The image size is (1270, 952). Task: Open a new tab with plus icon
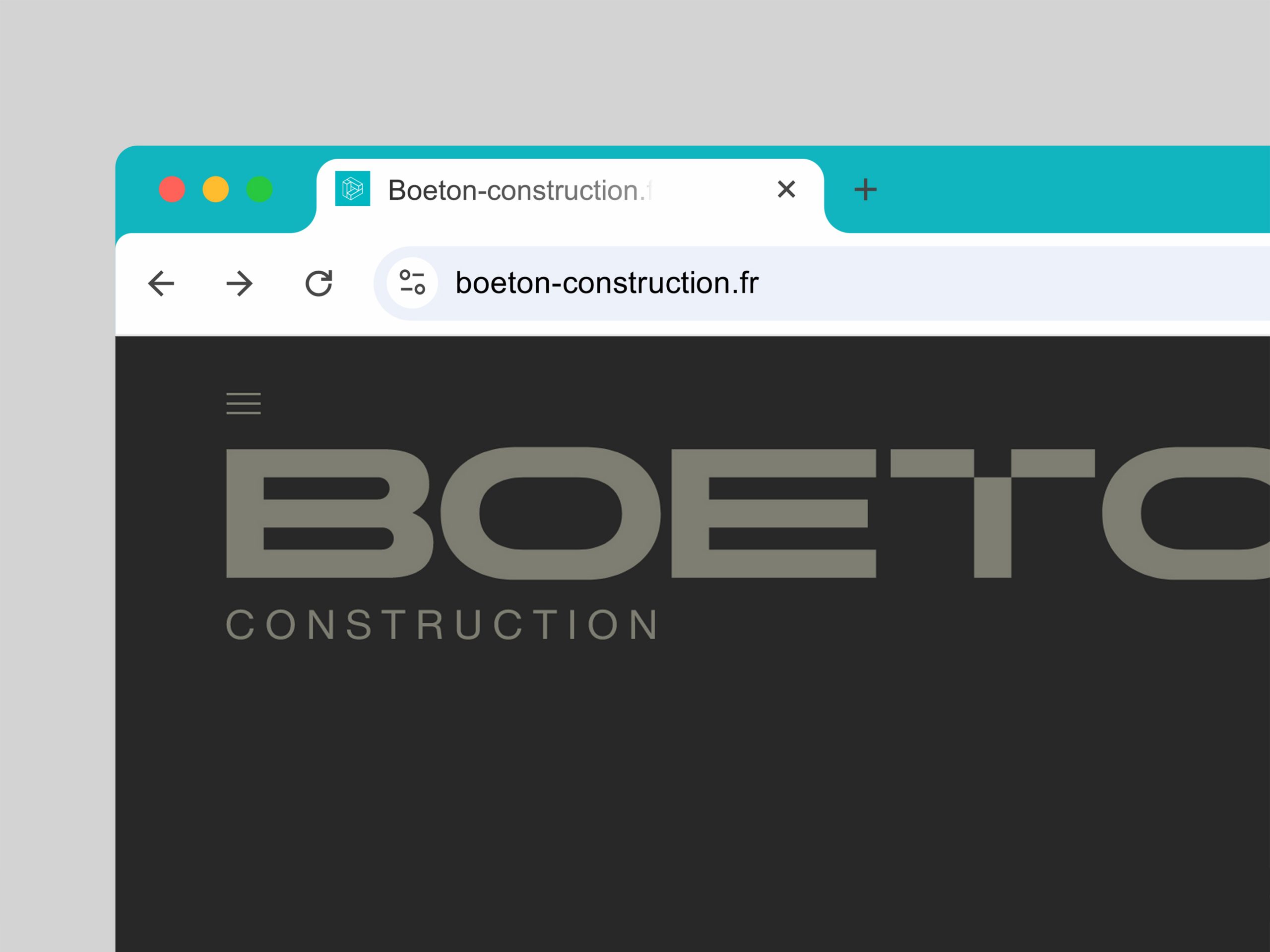[x=865, y=189]
